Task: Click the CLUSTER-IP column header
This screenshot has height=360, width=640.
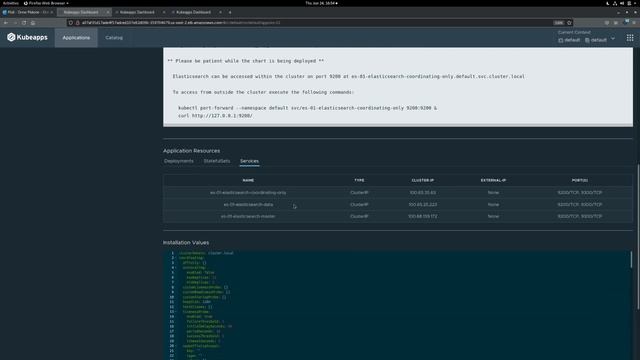Action: tap(422, 180)
